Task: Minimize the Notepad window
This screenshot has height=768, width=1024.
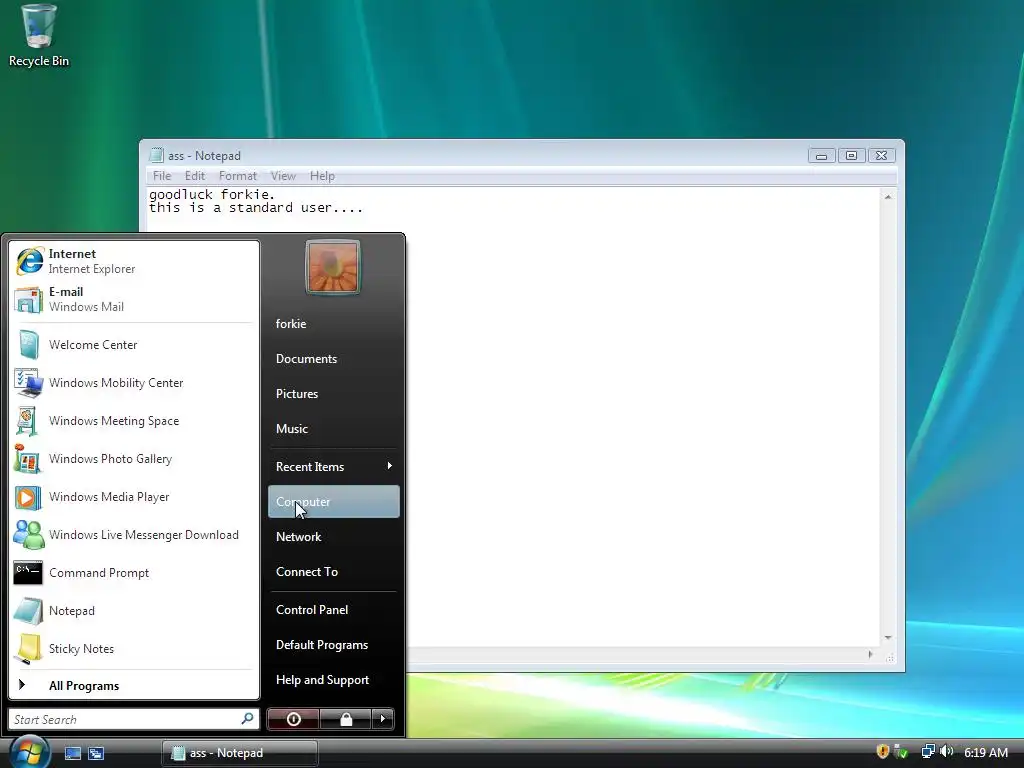Action: [822, 155]
